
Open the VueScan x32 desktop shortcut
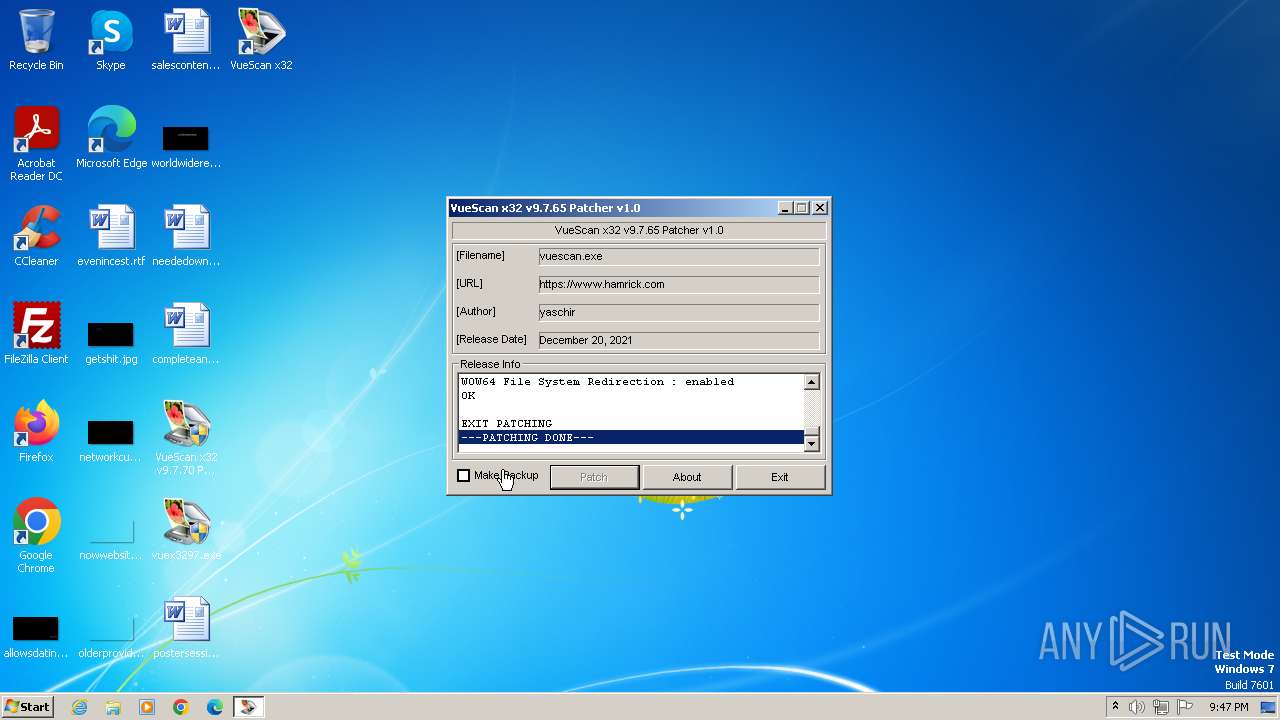coord(261,40)
